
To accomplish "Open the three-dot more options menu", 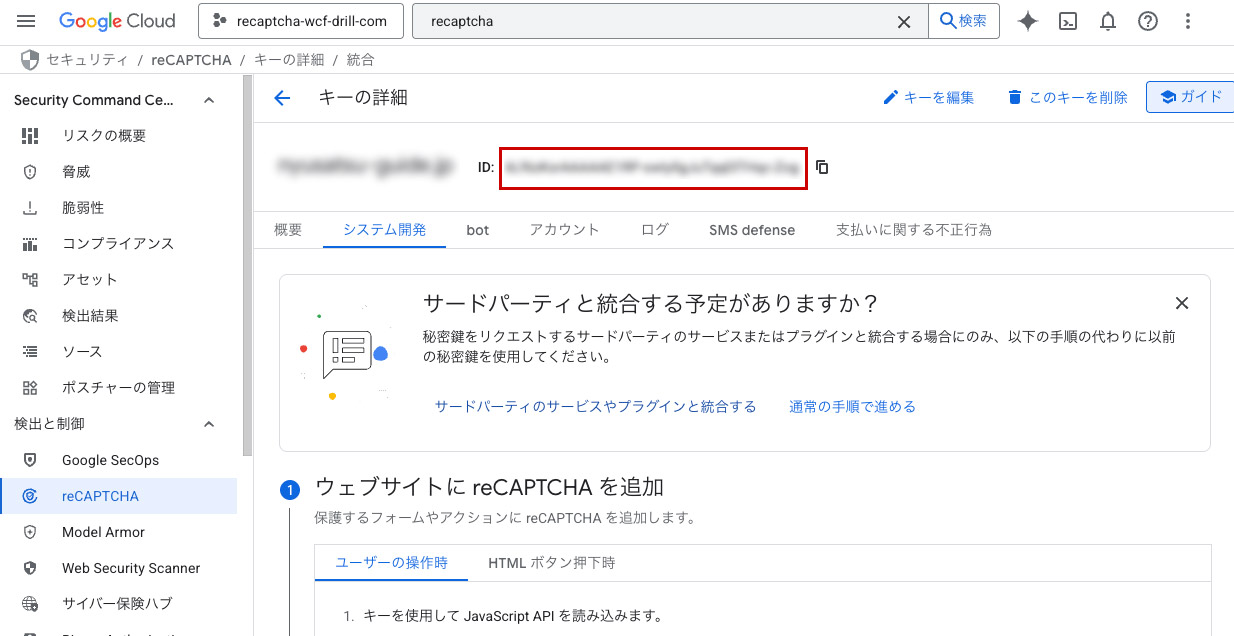I will point(1188,21).
